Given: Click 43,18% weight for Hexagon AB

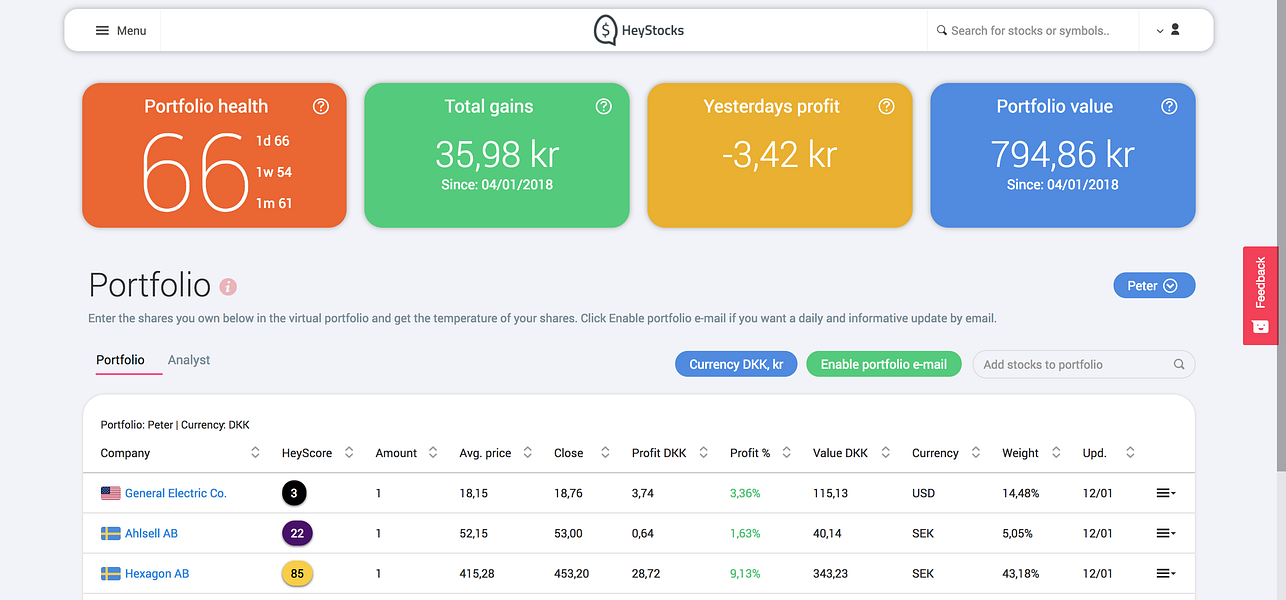Looking at the screenshot, I should [x=1021, y=574].
